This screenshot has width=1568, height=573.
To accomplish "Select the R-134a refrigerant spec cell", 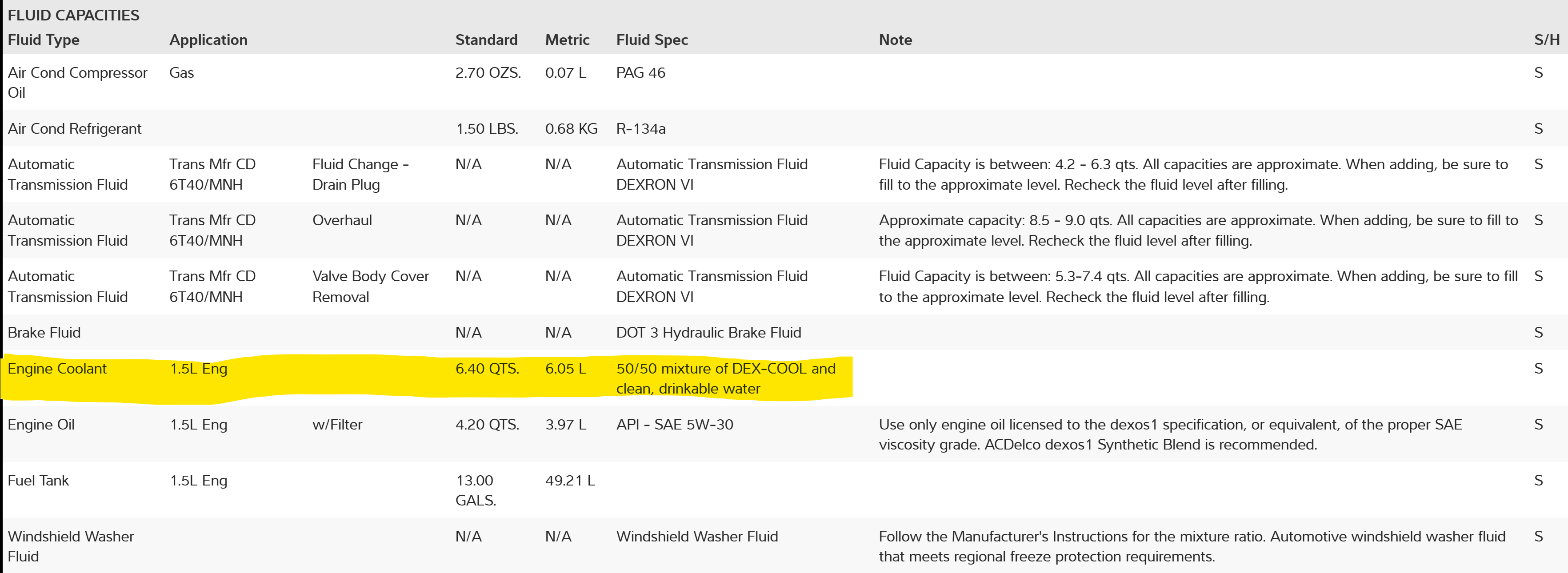I will tap(640, 129).
